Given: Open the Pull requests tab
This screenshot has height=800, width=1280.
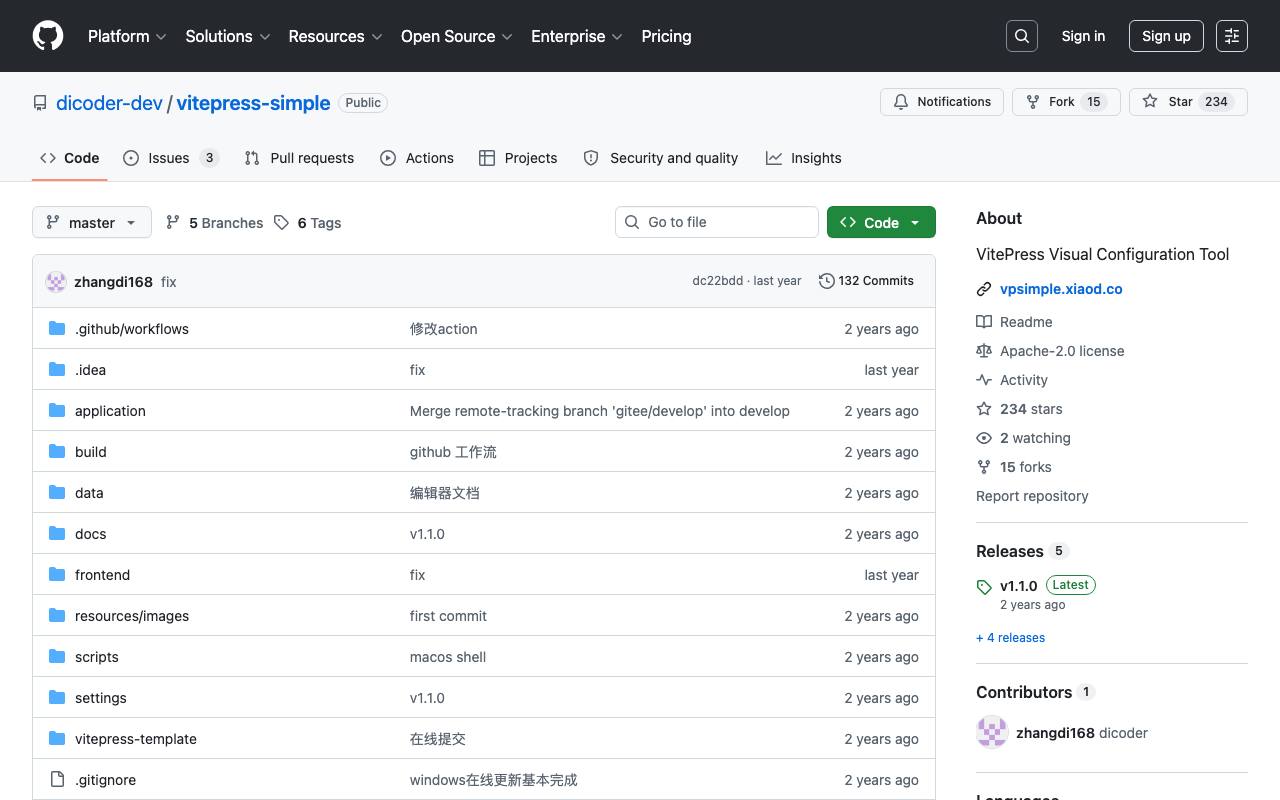Looking at the screenshot, I should click(299, 158).
